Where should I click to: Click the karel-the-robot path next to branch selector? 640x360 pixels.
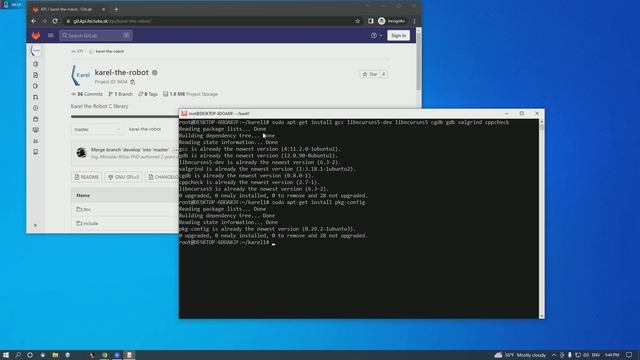click(x=145, y=129)
